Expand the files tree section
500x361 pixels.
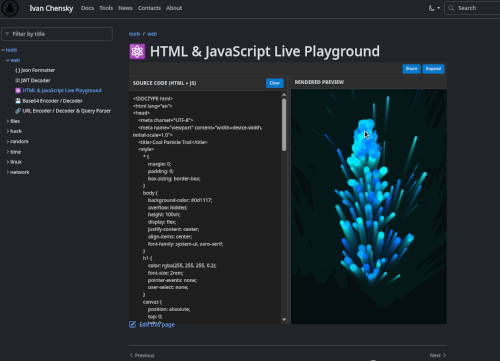(13, 121)
